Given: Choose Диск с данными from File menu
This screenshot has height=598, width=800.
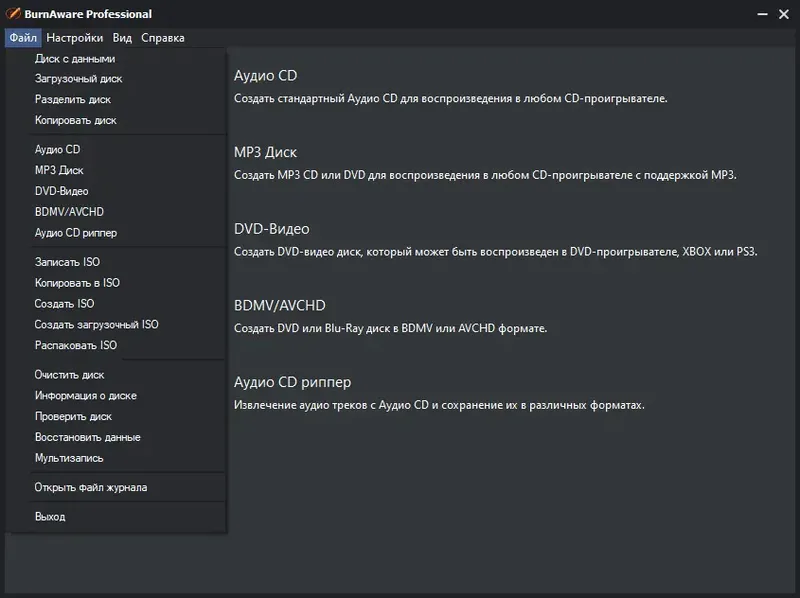Looking at the screenshot, I should 75,58.
